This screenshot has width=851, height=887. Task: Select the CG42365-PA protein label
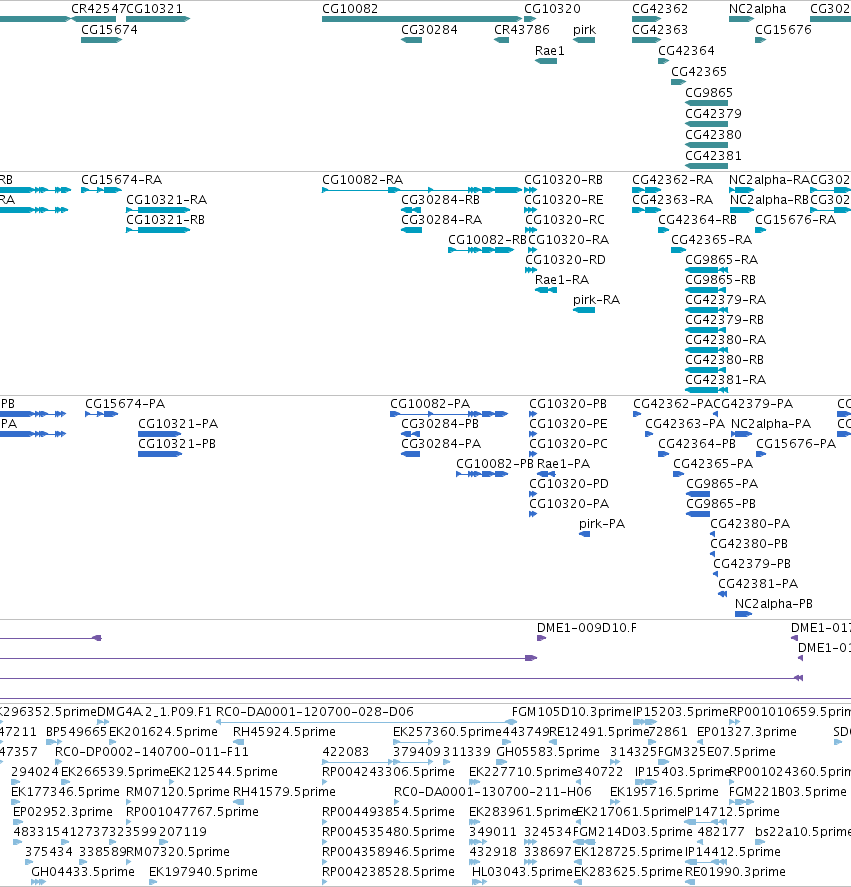(713, 464)
